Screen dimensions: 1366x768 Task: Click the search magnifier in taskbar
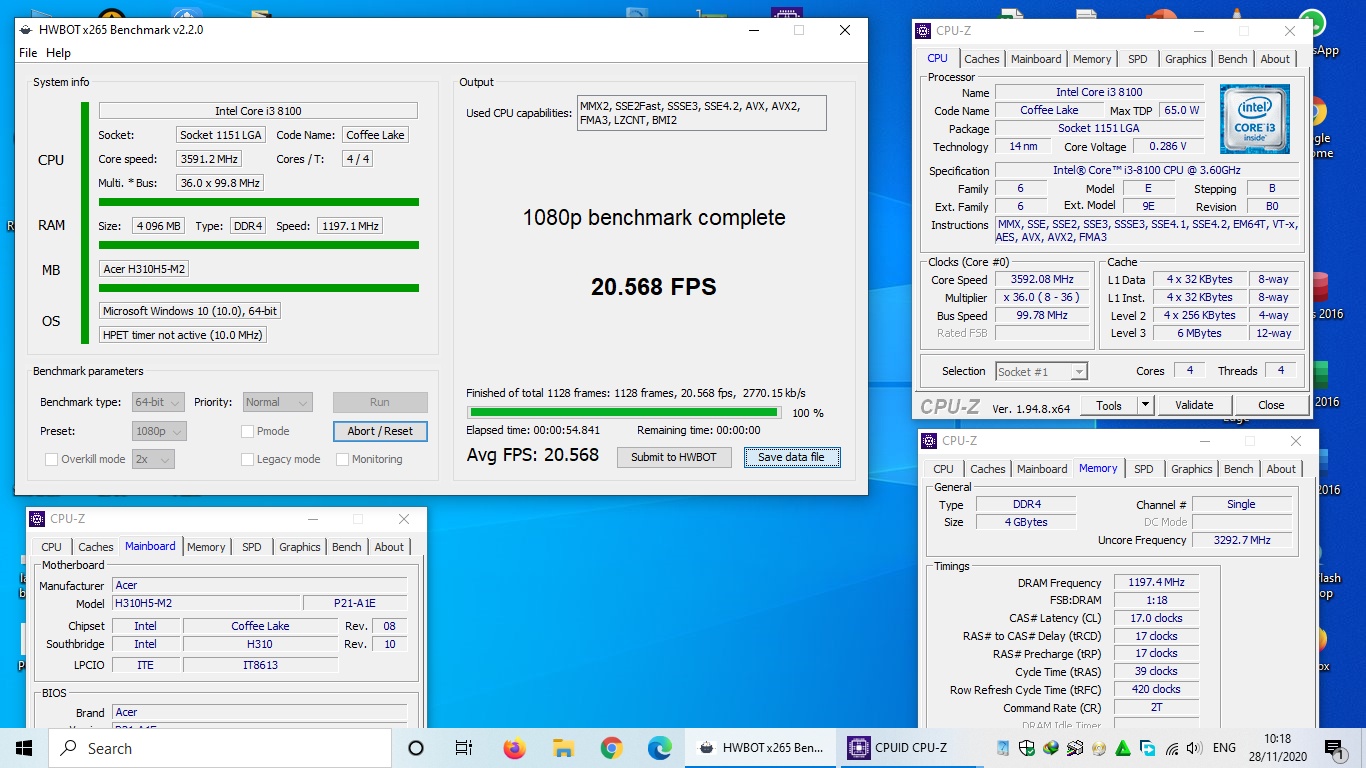pyautogui.click(x=68, y=748)
